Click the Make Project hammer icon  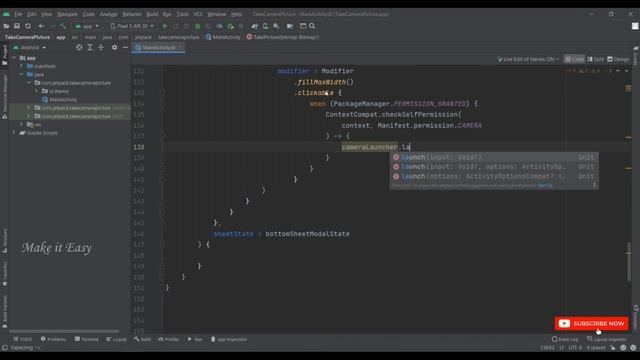(63, 26)
